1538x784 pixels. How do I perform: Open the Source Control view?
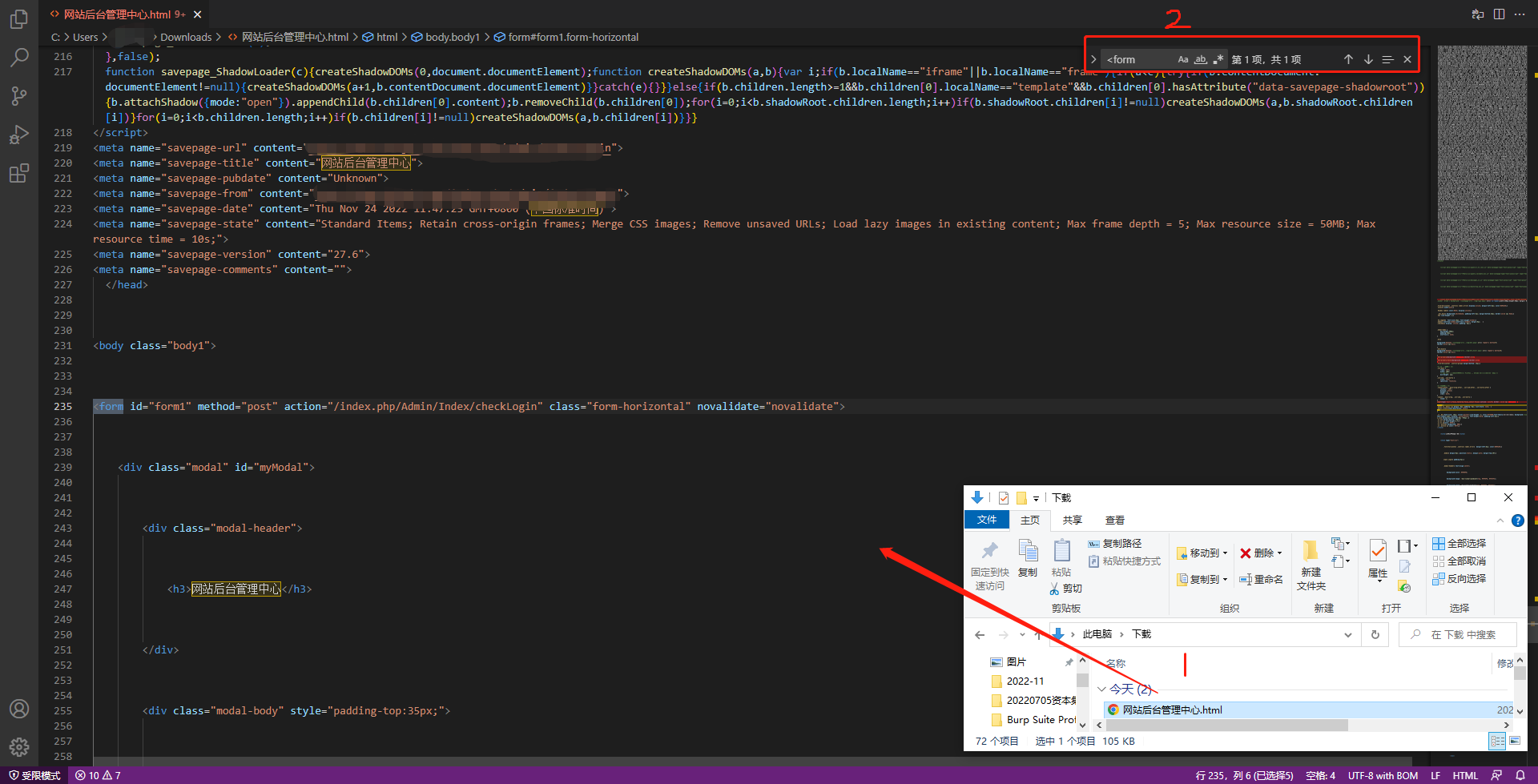coord(19,95)
